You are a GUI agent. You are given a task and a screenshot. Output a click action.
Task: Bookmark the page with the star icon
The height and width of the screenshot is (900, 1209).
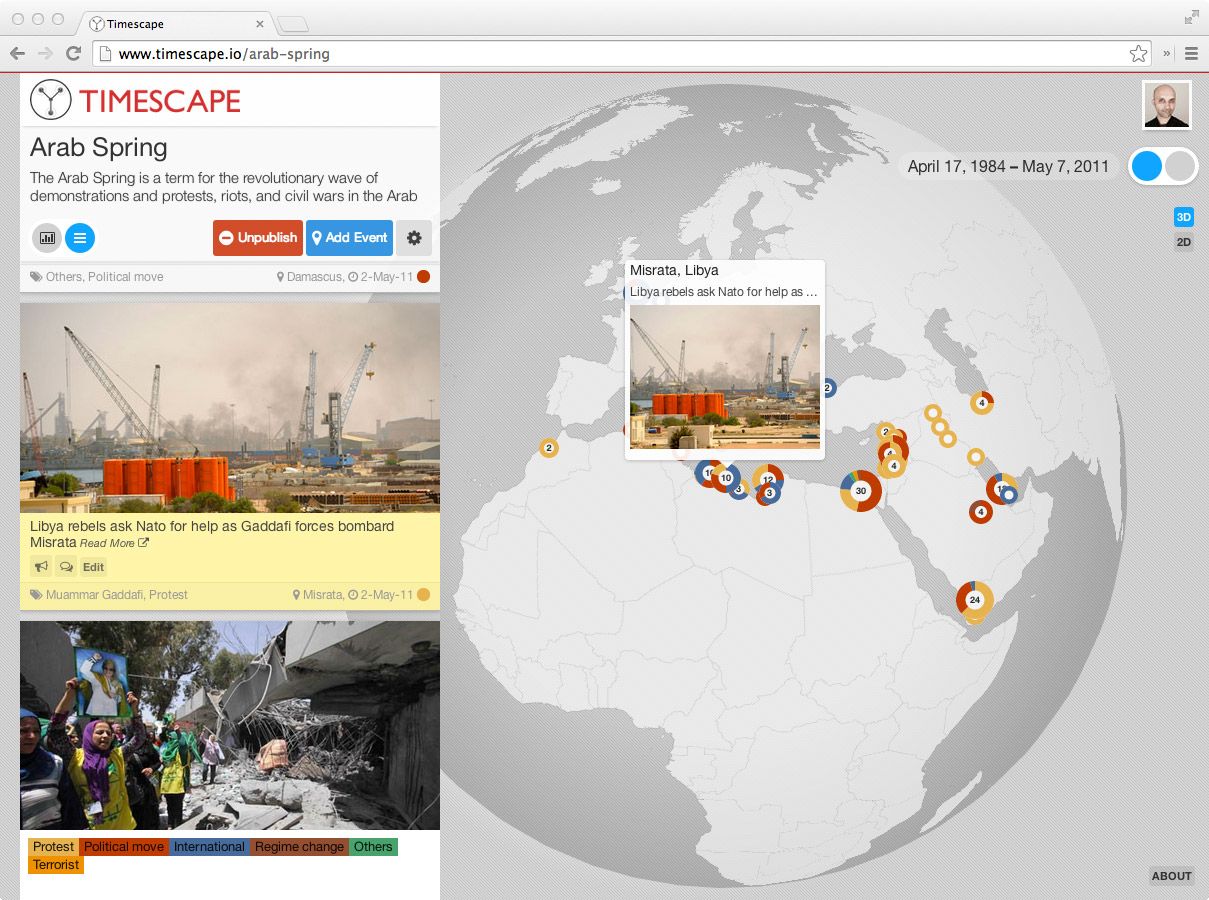[x=1139, y=54]
